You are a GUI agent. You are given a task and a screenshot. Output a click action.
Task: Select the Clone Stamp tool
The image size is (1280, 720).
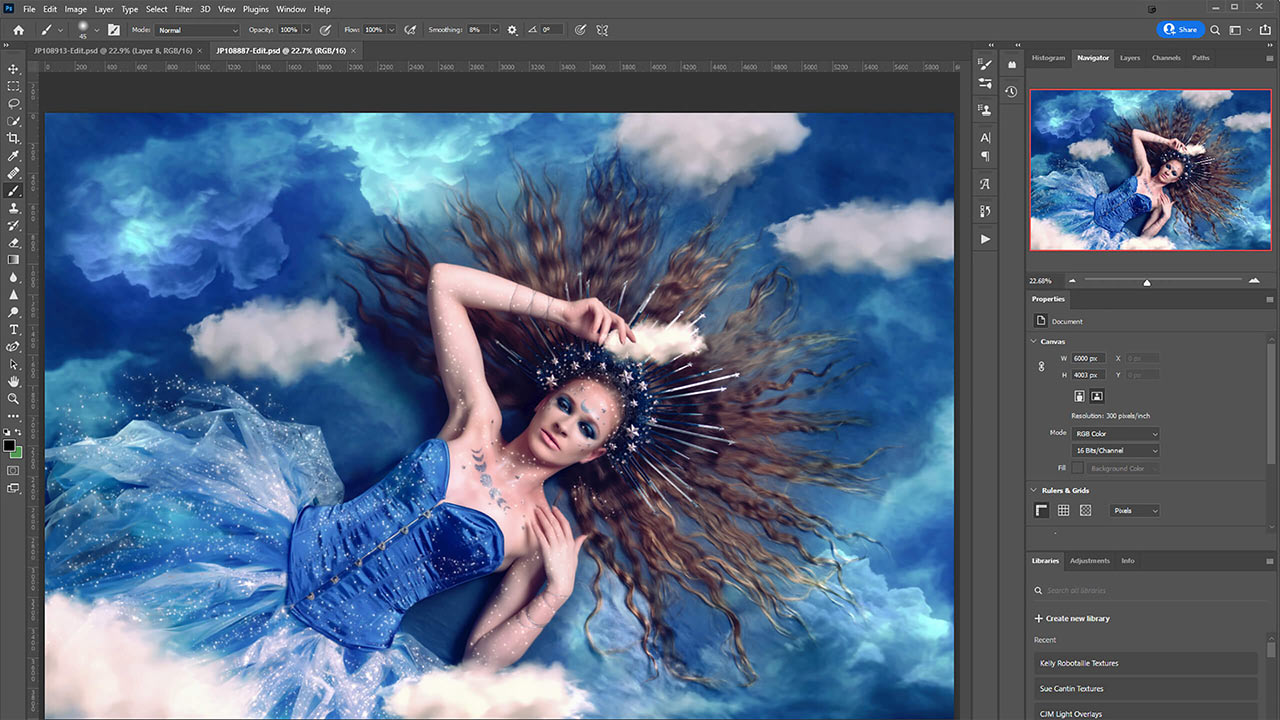click(x=14, y=208)
